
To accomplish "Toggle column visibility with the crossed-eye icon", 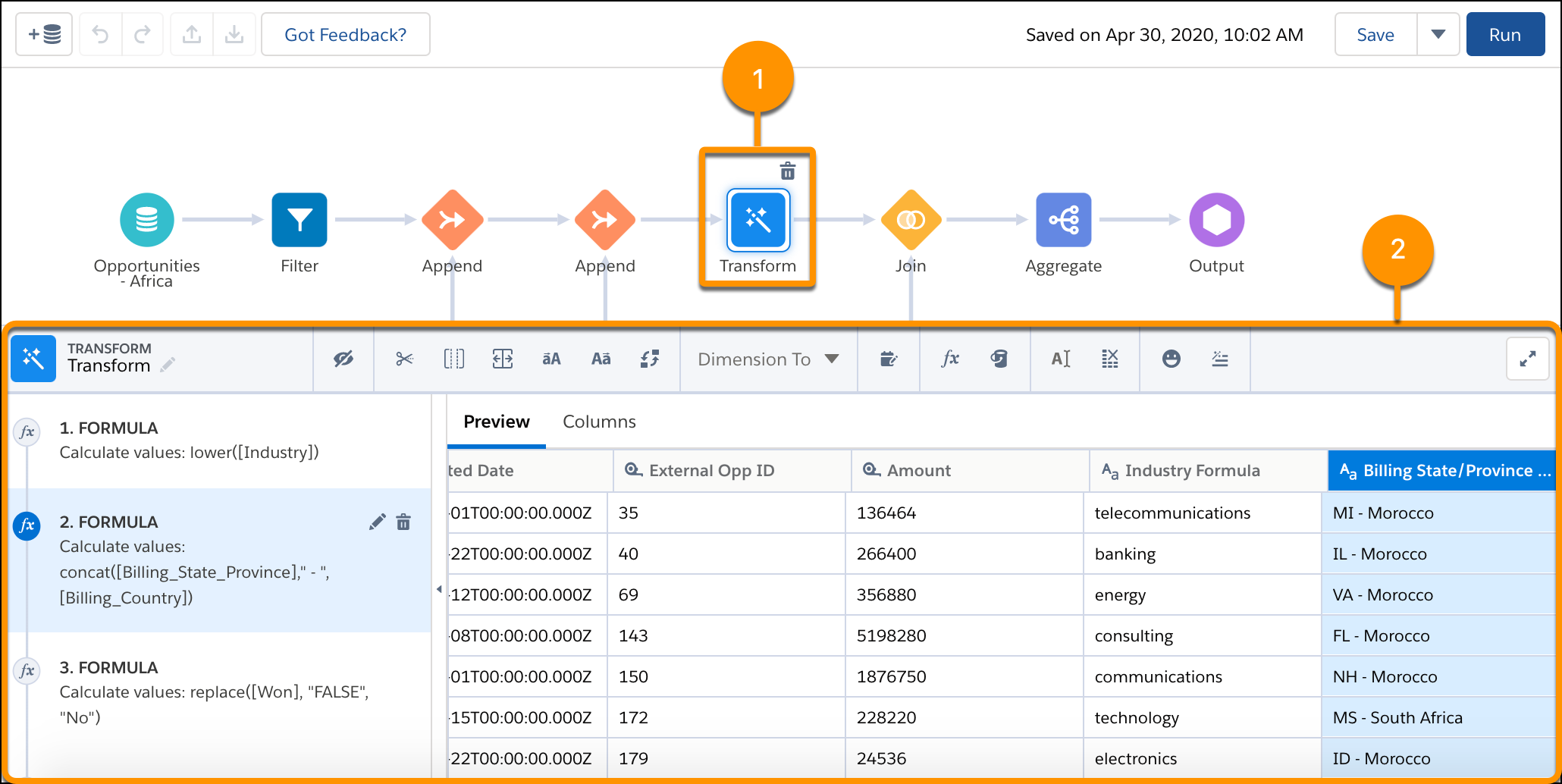I will coord(343,359).
